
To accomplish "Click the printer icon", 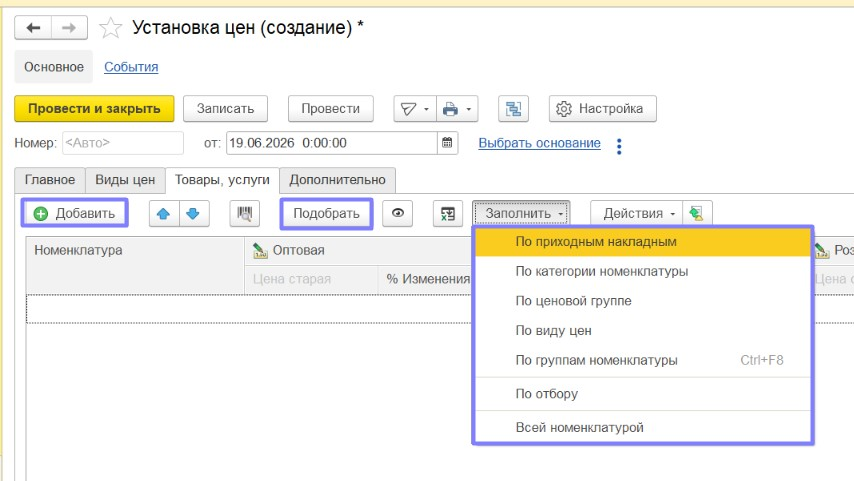I will pyautogui.click(x=450, y=109).
